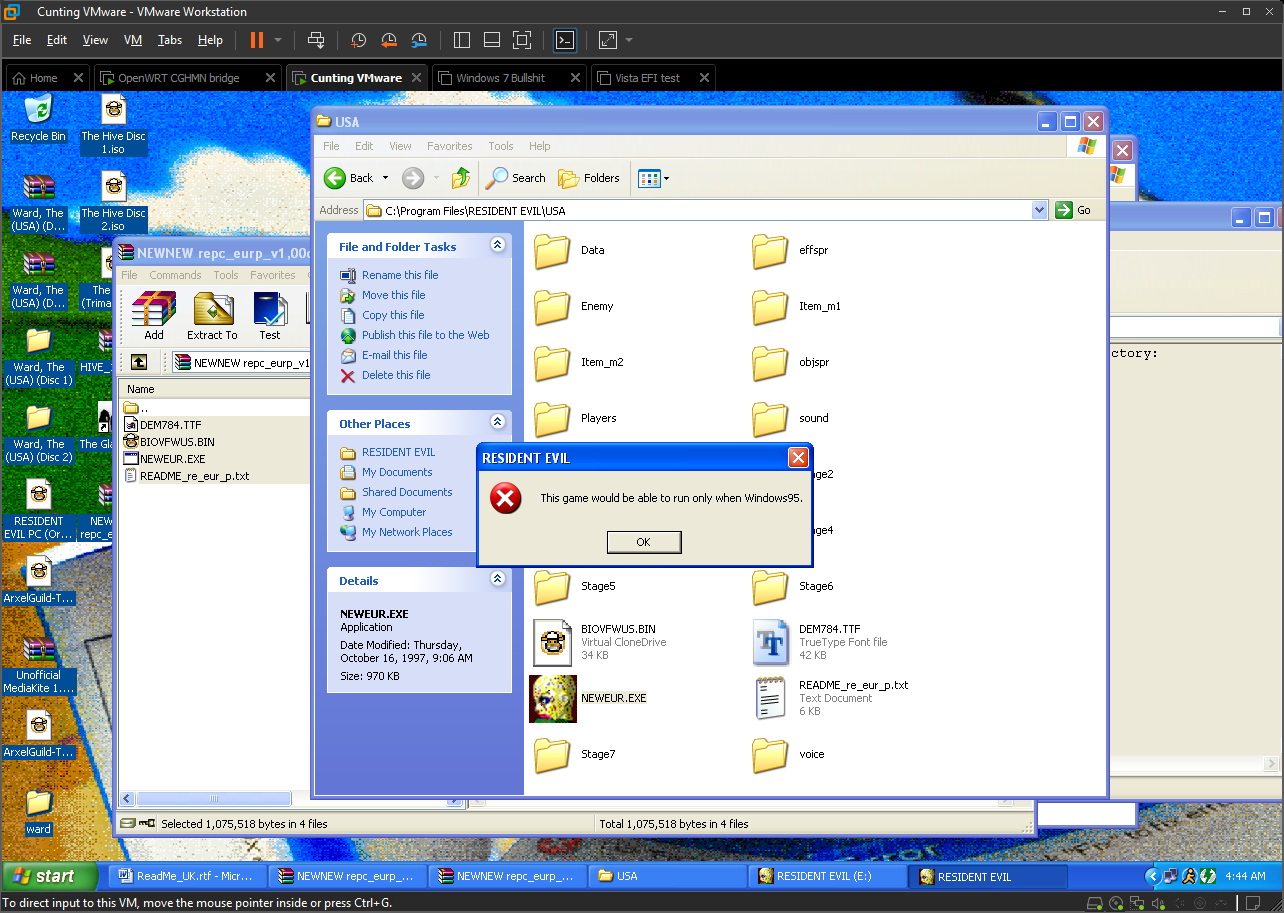Click OK in the RESIDENT EVIL error dialog
Image resolution: width=1284 pixels, height=913 pixels.
coord(644,542)
